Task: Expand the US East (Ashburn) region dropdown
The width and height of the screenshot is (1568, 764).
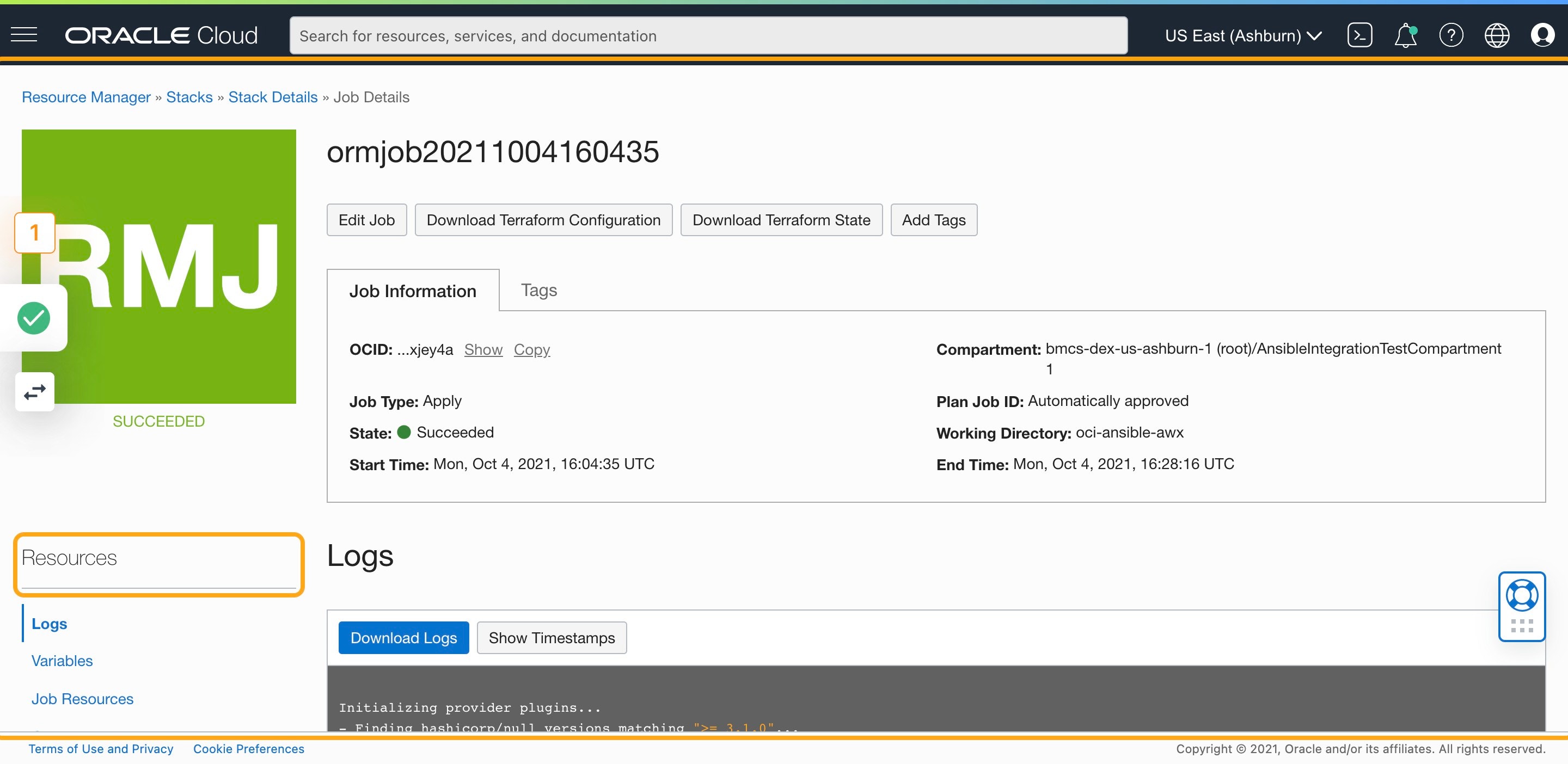Action: pyautogui.click(x=1242, y=35)
